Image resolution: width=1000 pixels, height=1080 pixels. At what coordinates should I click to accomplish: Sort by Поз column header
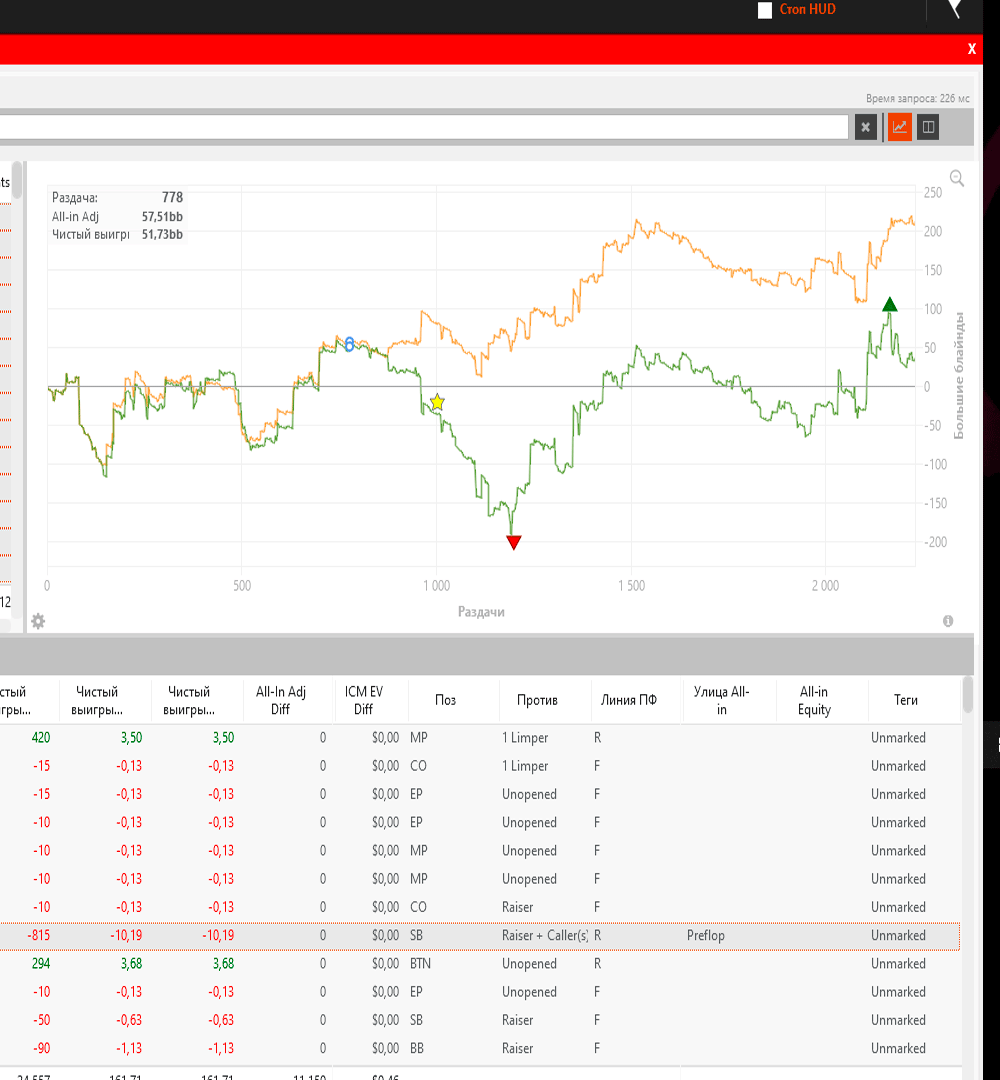point(445,700)
